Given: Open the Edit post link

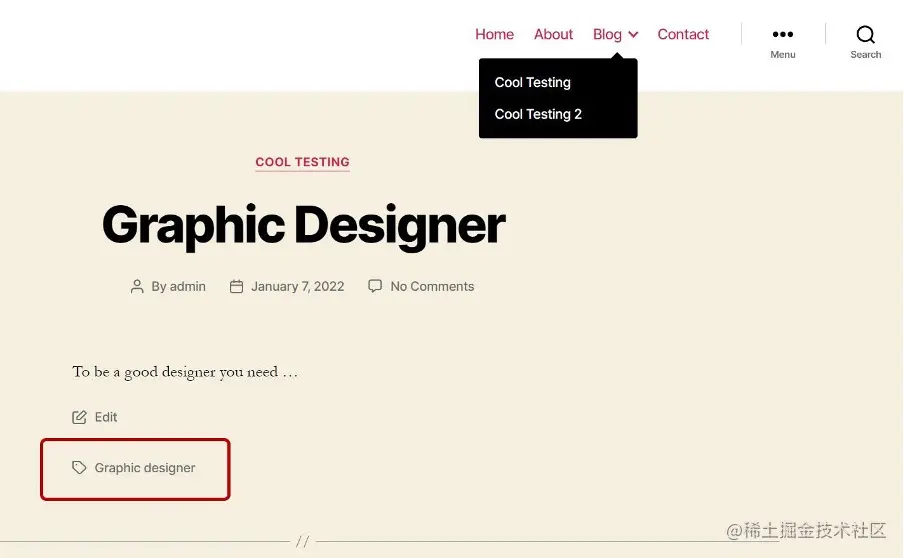Looking at the screenshot, I should (x=106, y=417).
